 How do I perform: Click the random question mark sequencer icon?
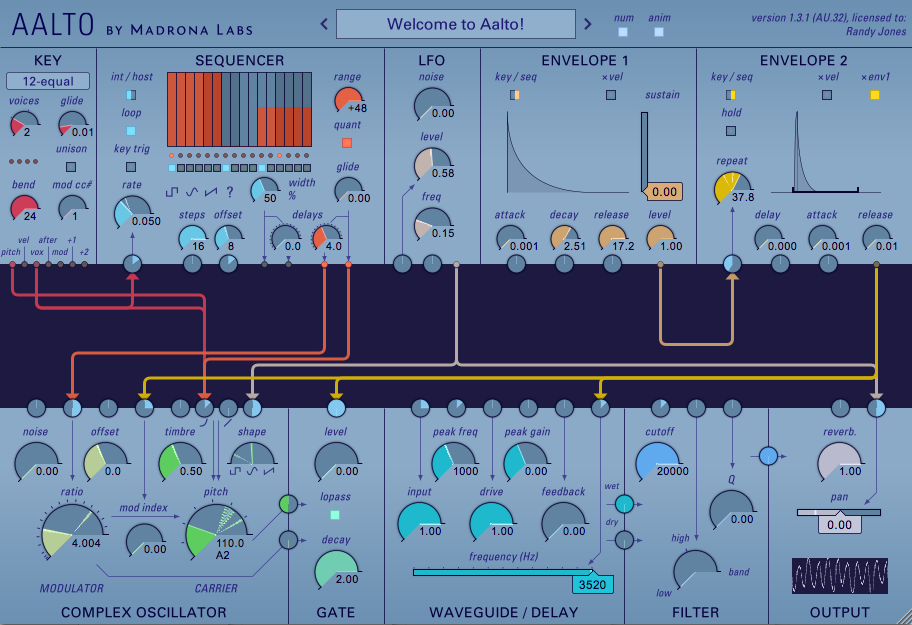[230, 190]
